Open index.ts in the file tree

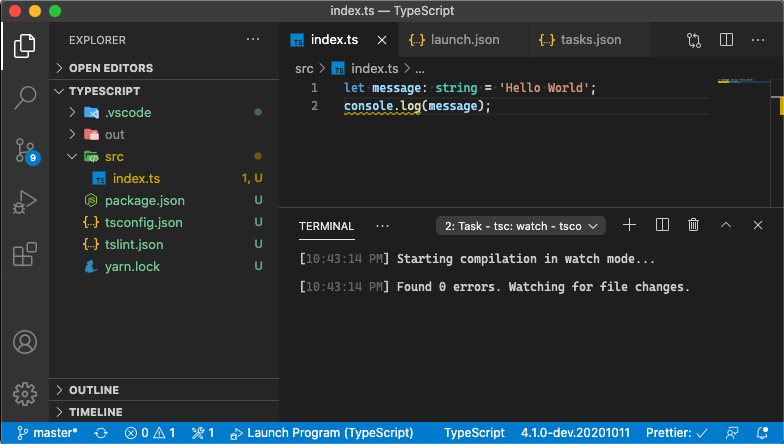click(x=164, y=178)
